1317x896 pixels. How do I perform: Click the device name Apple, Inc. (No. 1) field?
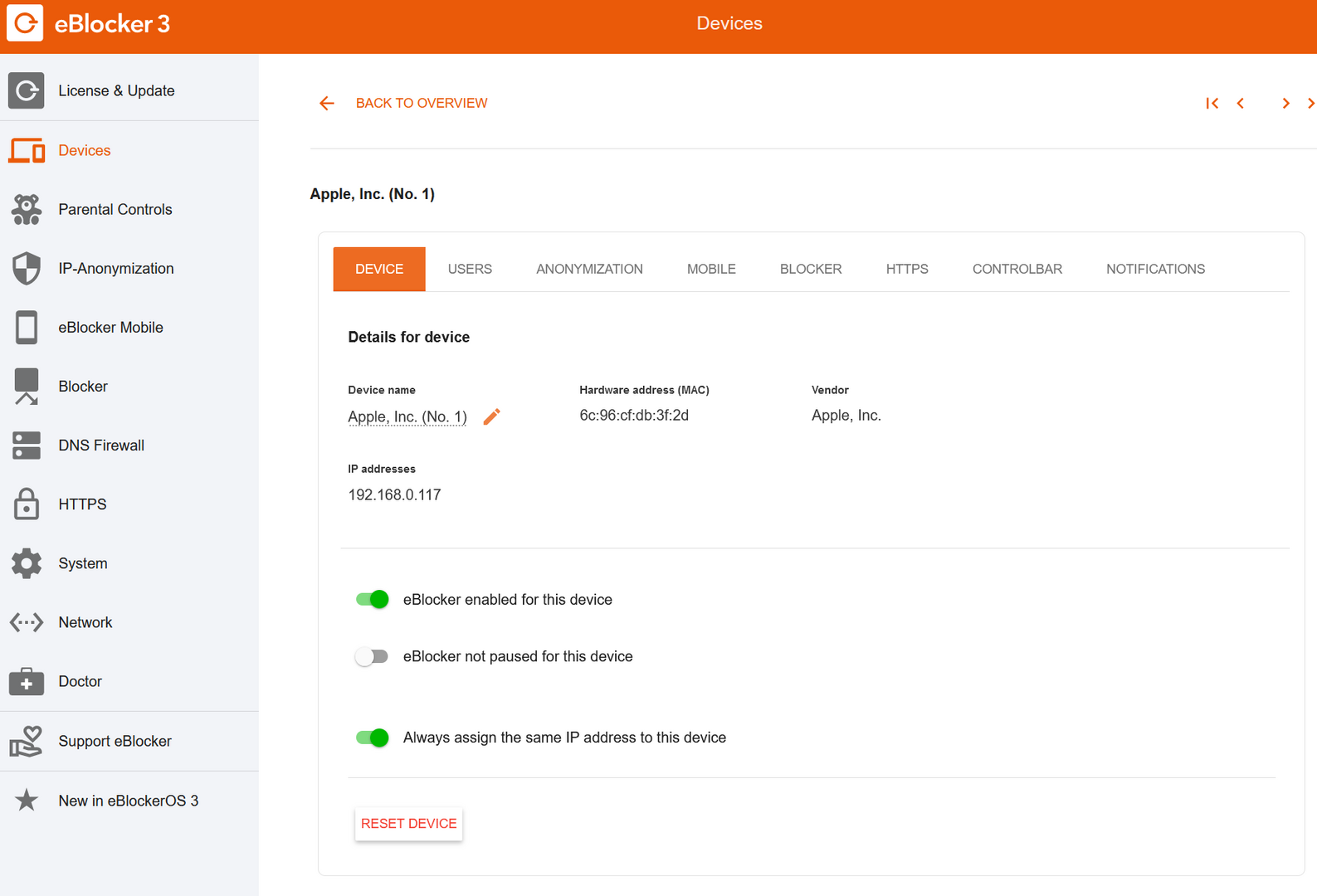(407, 416)
